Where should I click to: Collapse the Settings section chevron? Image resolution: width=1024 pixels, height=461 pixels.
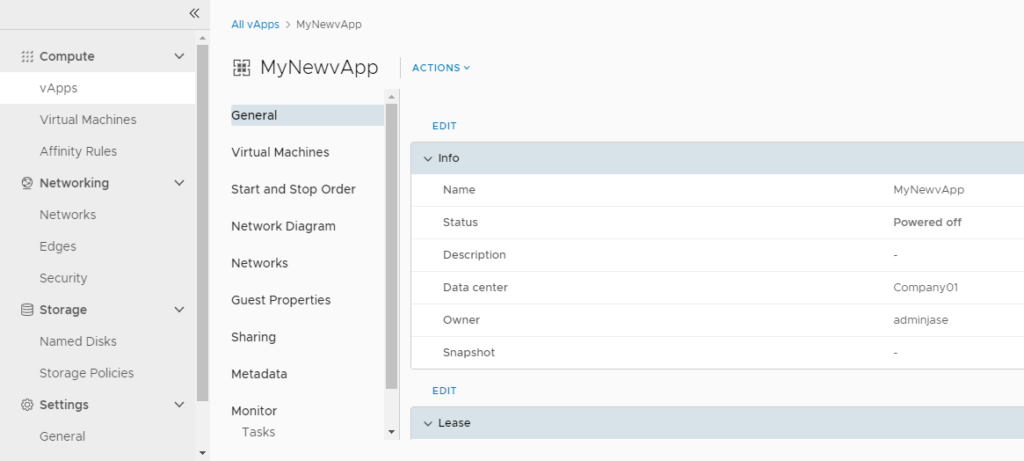click(x=180, y=405)
